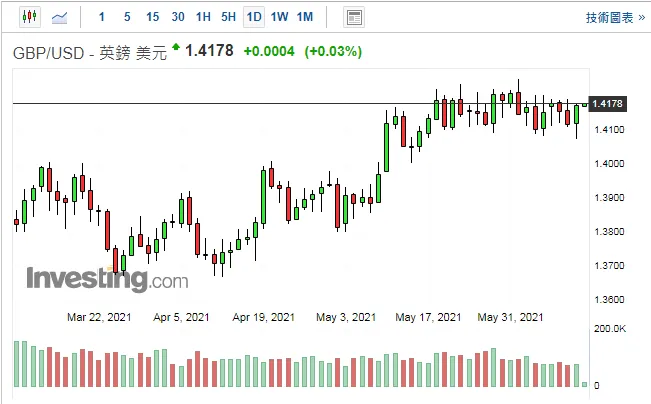Click the 1.3800 price axis label
651x404 pixels.
tap(609, 232)
